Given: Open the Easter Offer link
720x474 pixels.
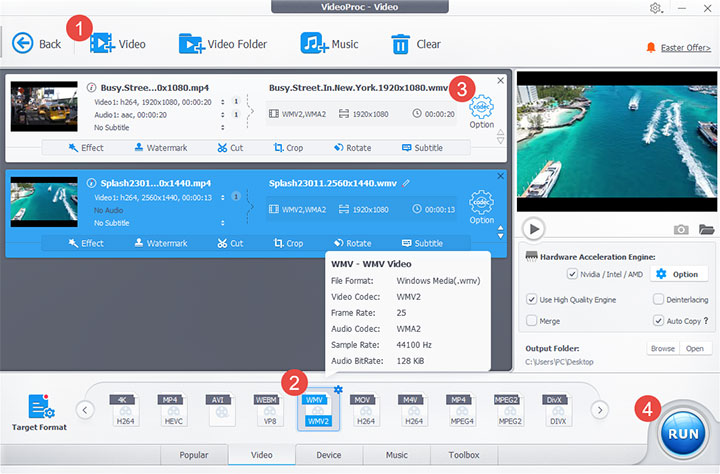Looking at the screenshot, I should pyautogui.click(x=685, y=48).
